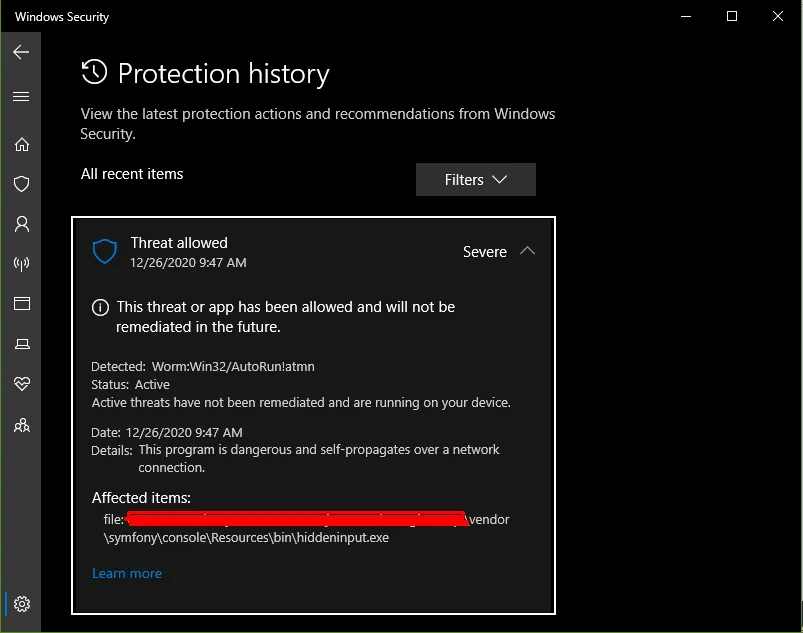Click the blue shield threat icon

click(x=105, y=252)
